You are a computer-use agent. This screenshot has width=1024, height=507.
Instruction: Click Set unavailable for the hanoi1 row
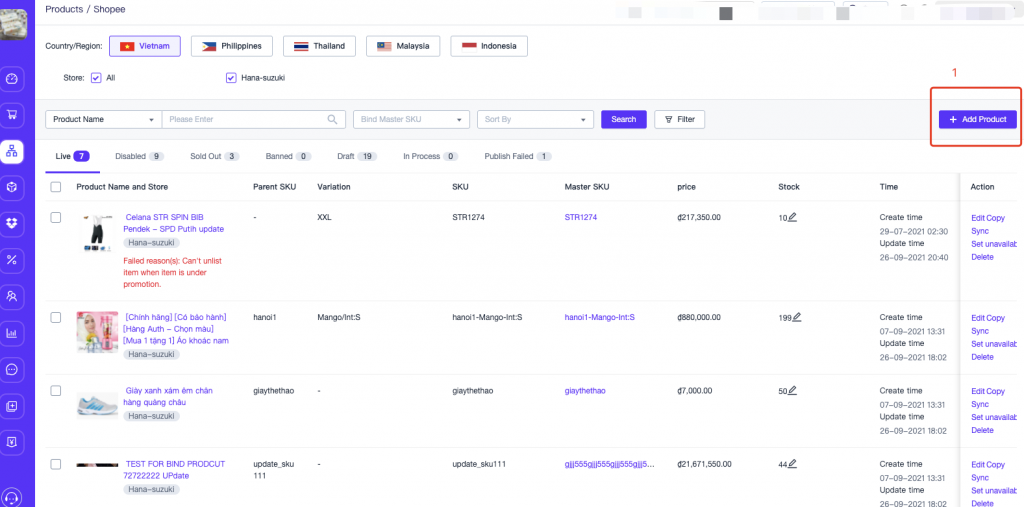coord(994,344)
